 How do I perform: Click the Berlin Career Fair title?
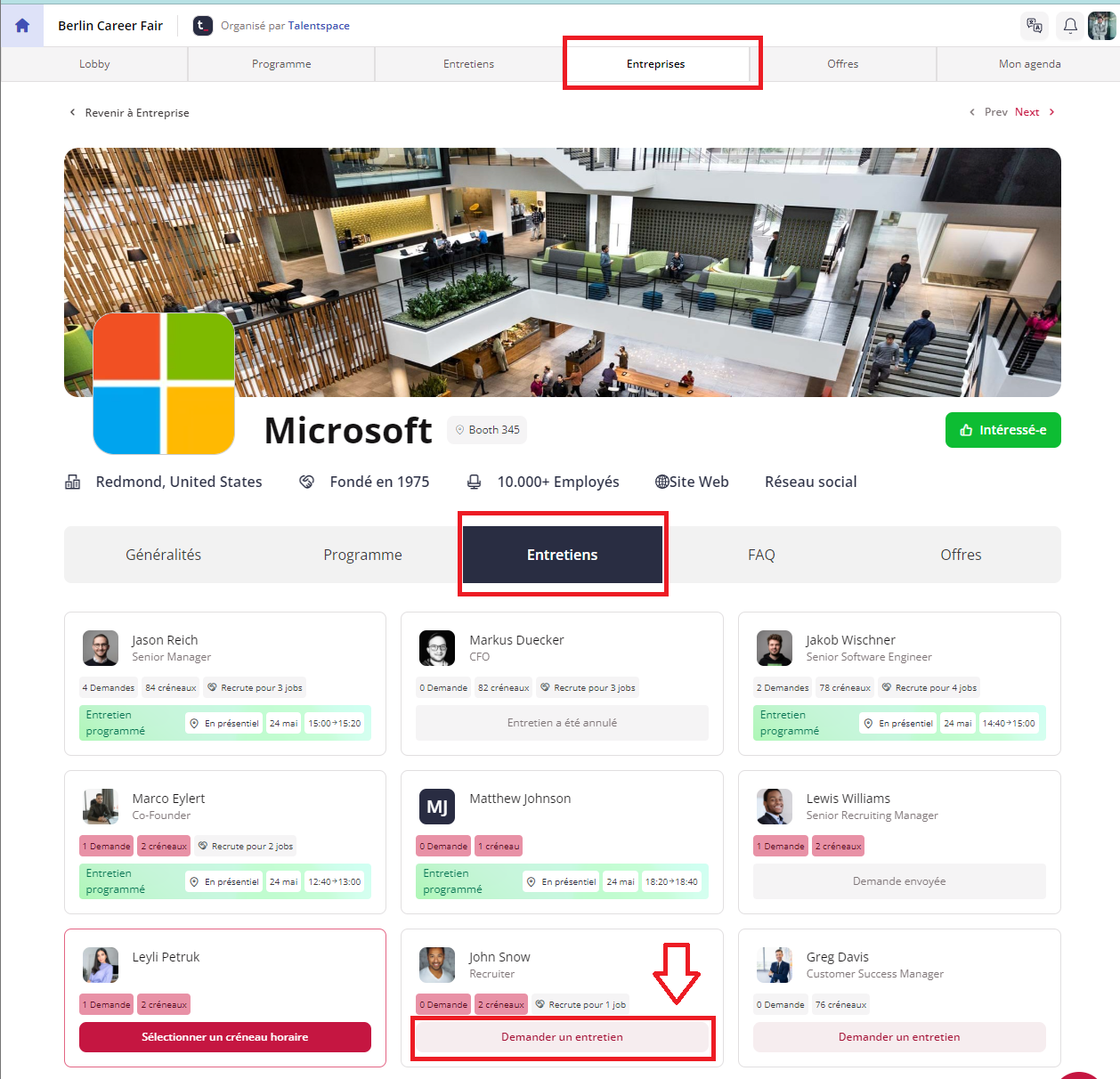[x=110, y=26]
